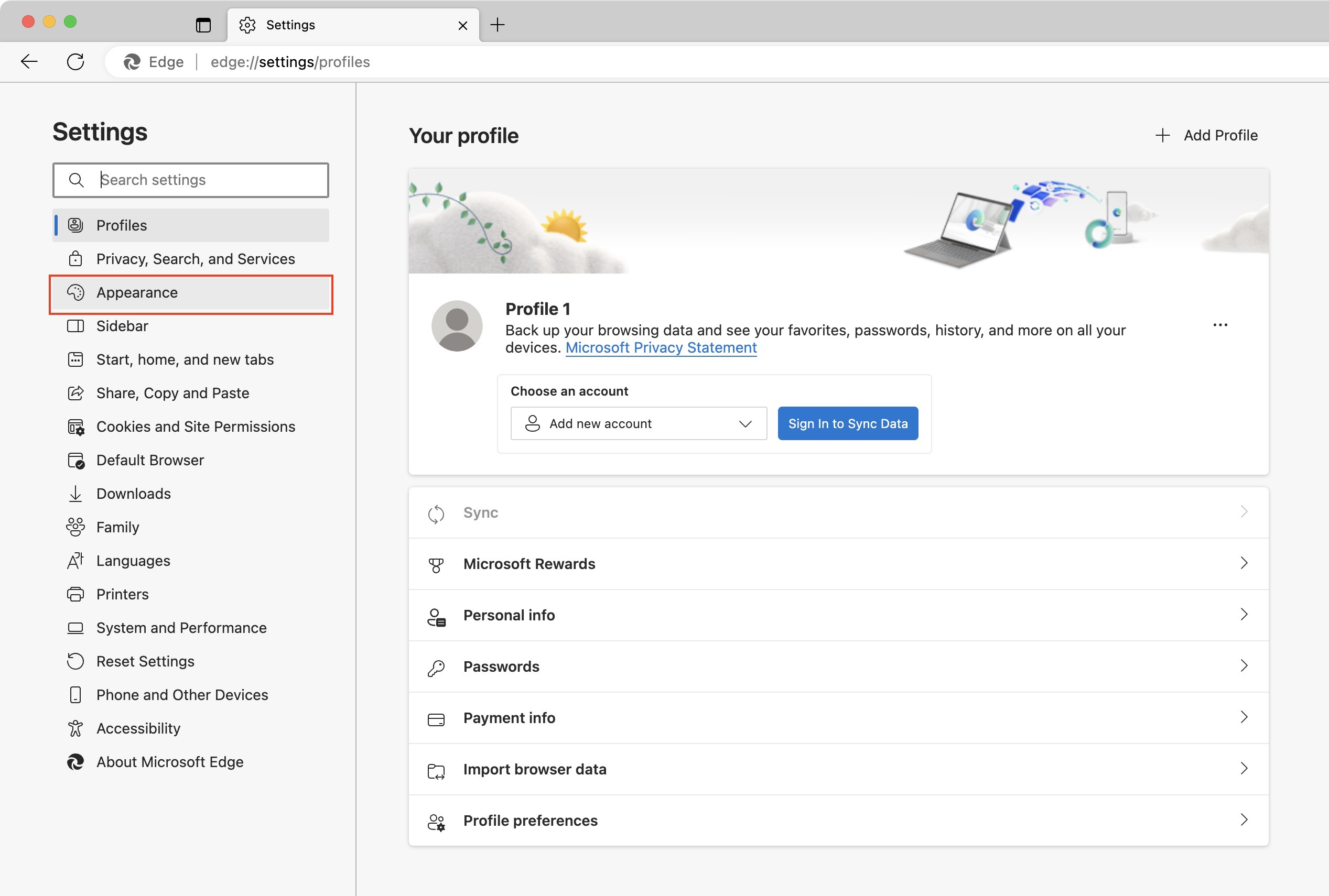This screenshot has width=1329, height=896.
Task: Expand the Profile preferences row chevron
Action: pos(1243,820)
